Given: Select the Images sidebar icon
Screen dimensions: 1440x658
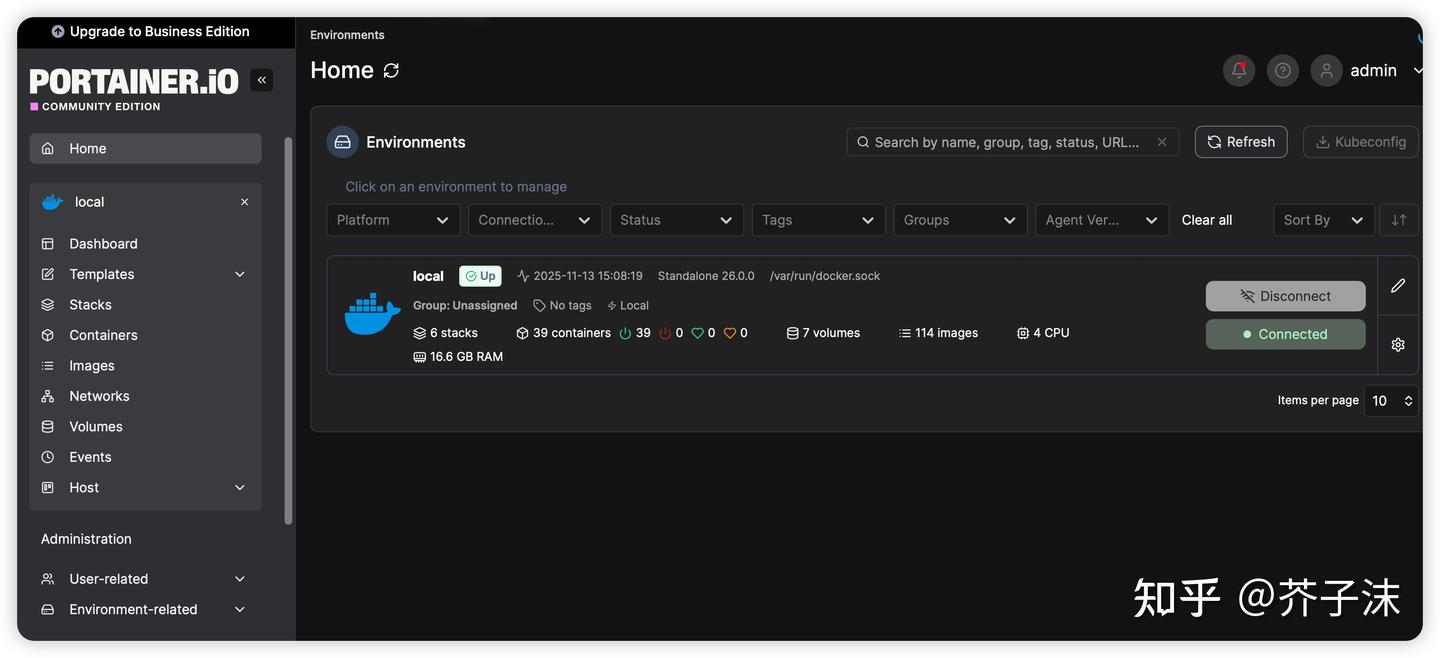Looking at the screenshot, I should [47, 365].
